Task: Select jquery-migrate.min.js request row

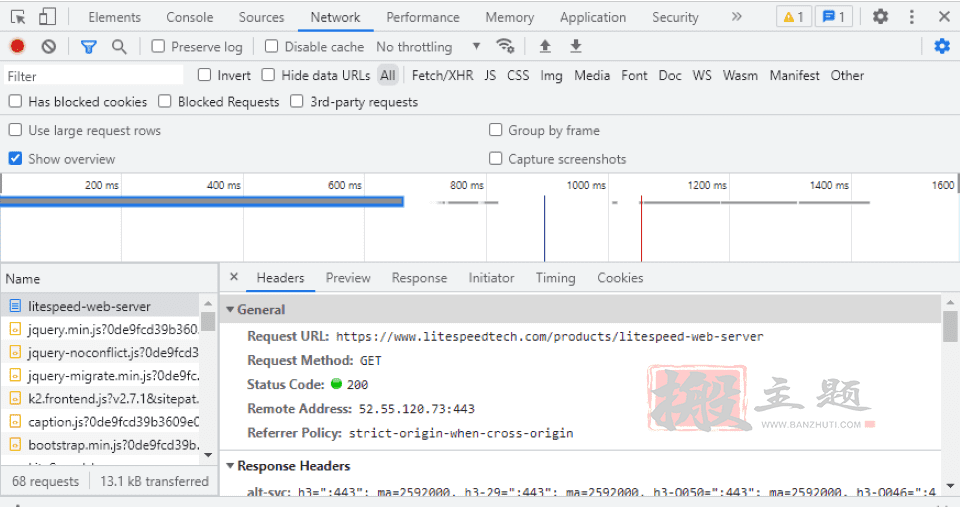Action: tap(100, 375)
